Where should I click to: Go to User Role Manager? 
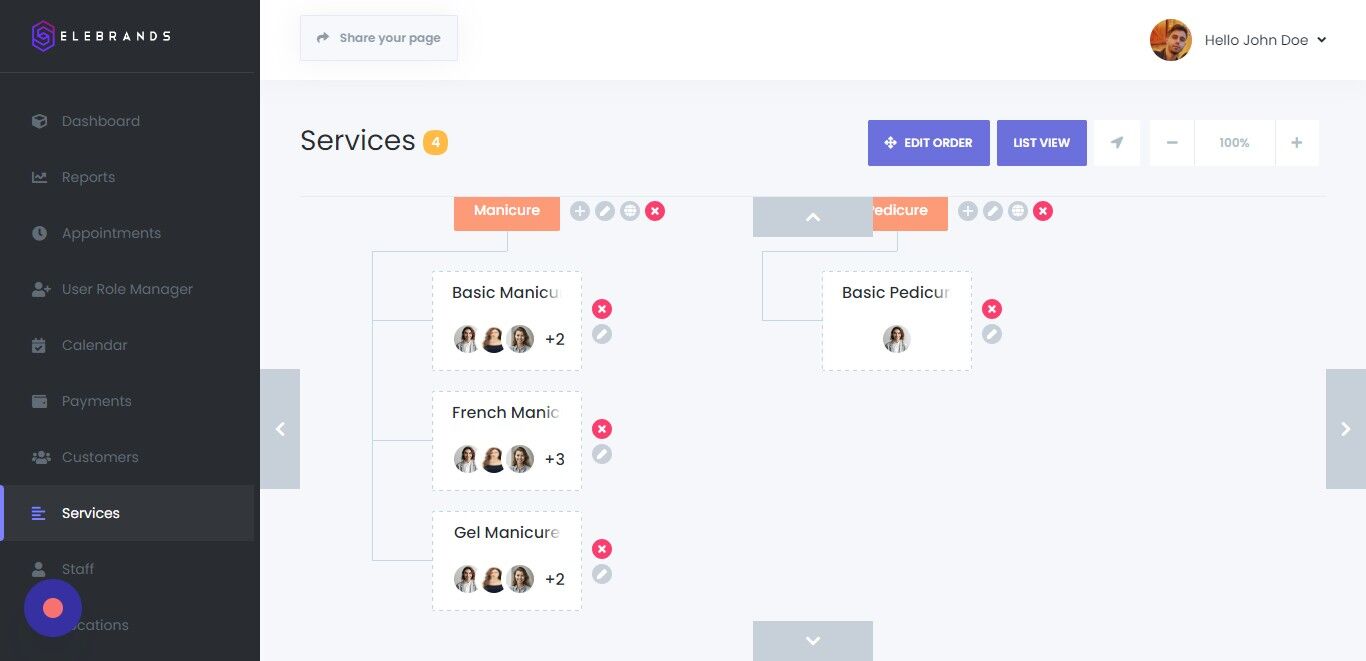tap(127, 289)
